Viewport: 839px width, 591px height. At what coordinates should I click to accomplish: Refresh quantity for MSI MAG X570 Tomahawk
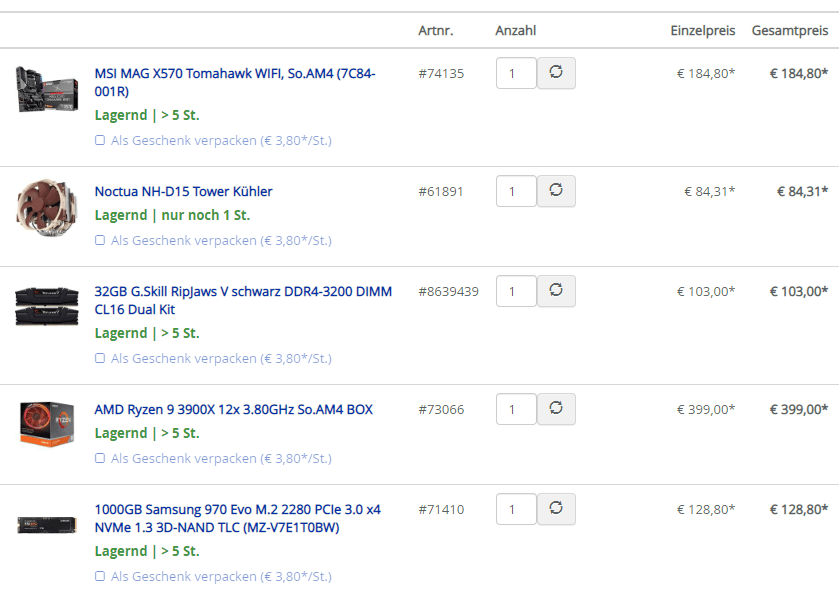click(556, 73)
